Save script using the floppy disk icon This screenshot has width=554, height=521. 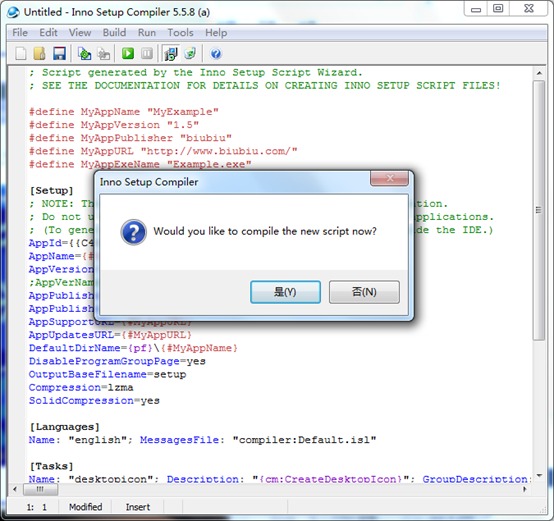[x=59, y=54]
